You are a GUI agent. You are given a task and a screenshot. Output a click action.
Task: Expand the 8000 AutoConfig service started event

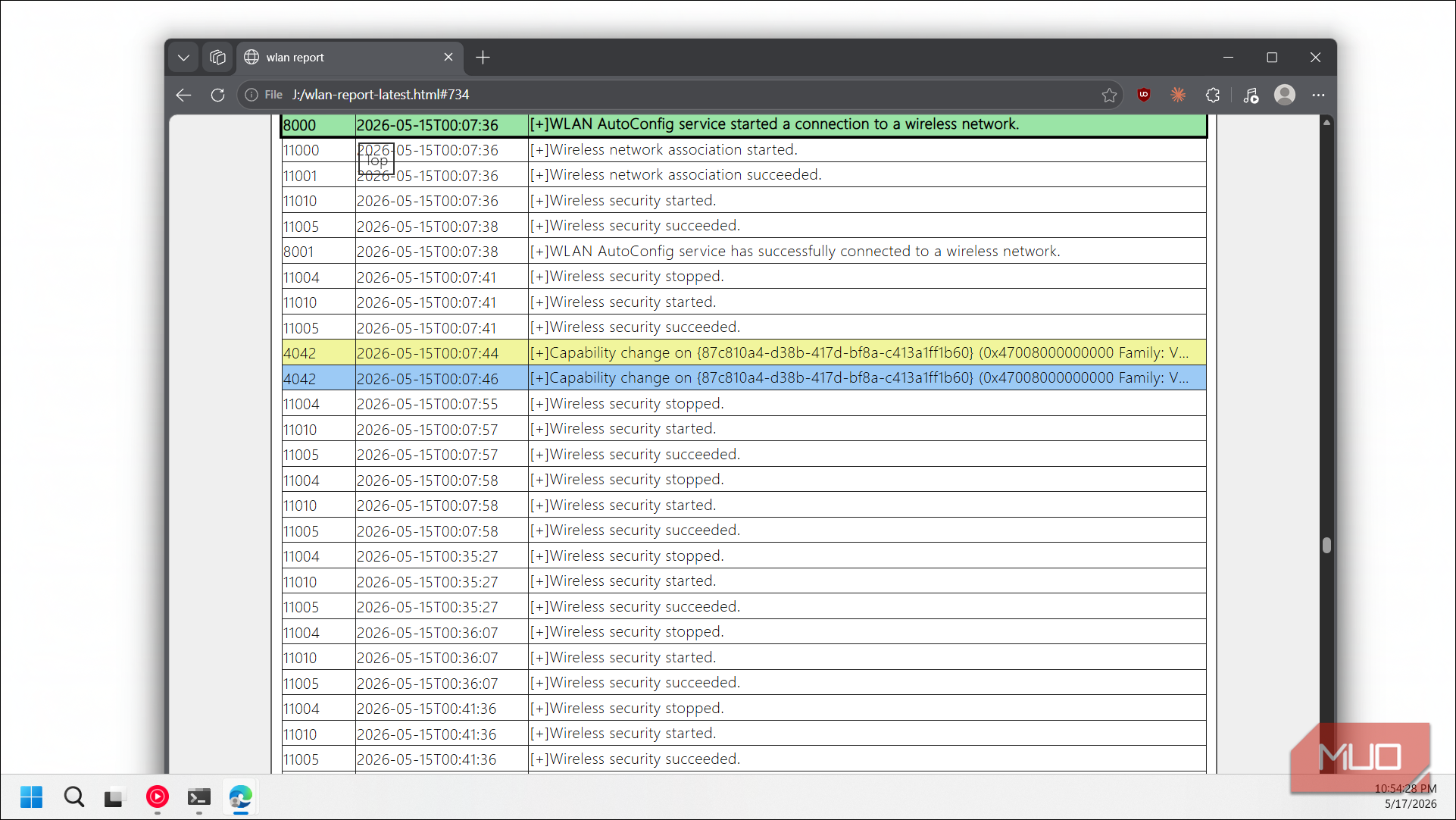(539, 124)
